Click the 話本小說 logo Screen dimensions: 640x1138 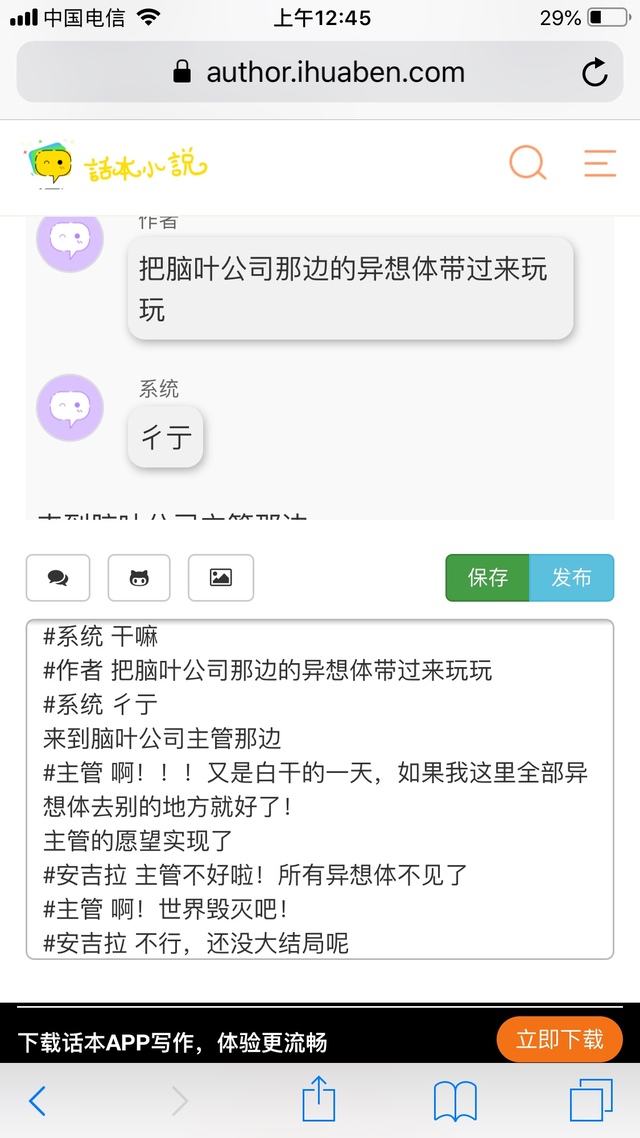pos(116,163)
